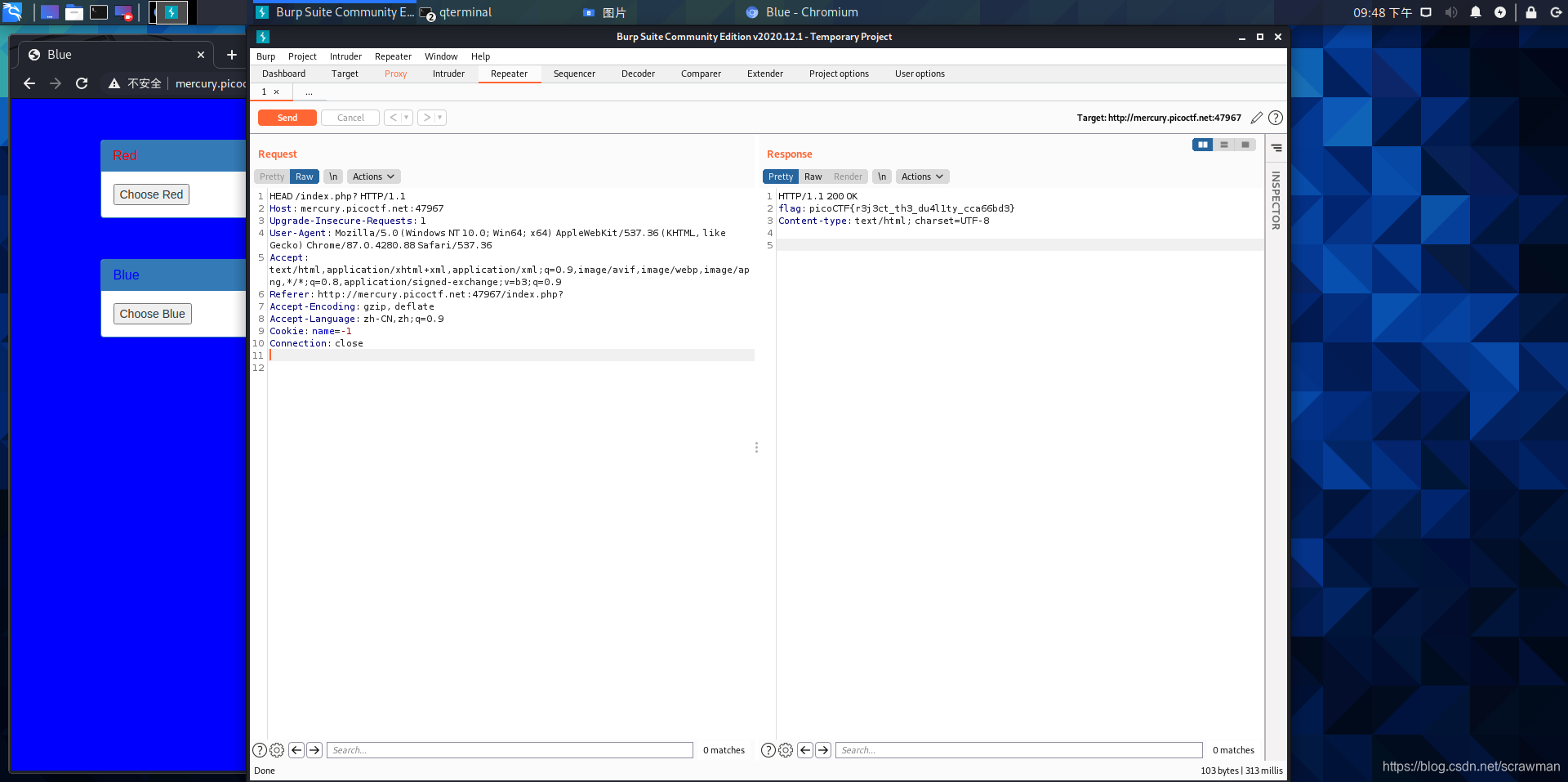Close the Blue browser tab

pos(201,55)
